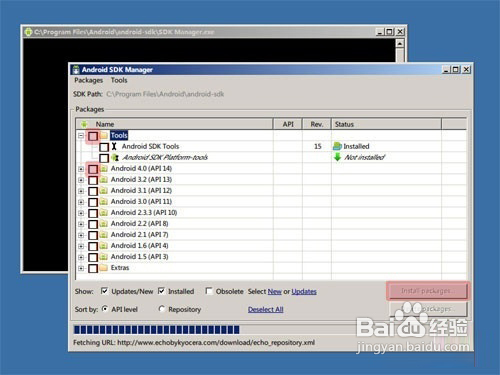The width and height of the screenshot is (500, 375).
Task: Click the green Not installed arrow icon
Action: [x=337, y=157]
